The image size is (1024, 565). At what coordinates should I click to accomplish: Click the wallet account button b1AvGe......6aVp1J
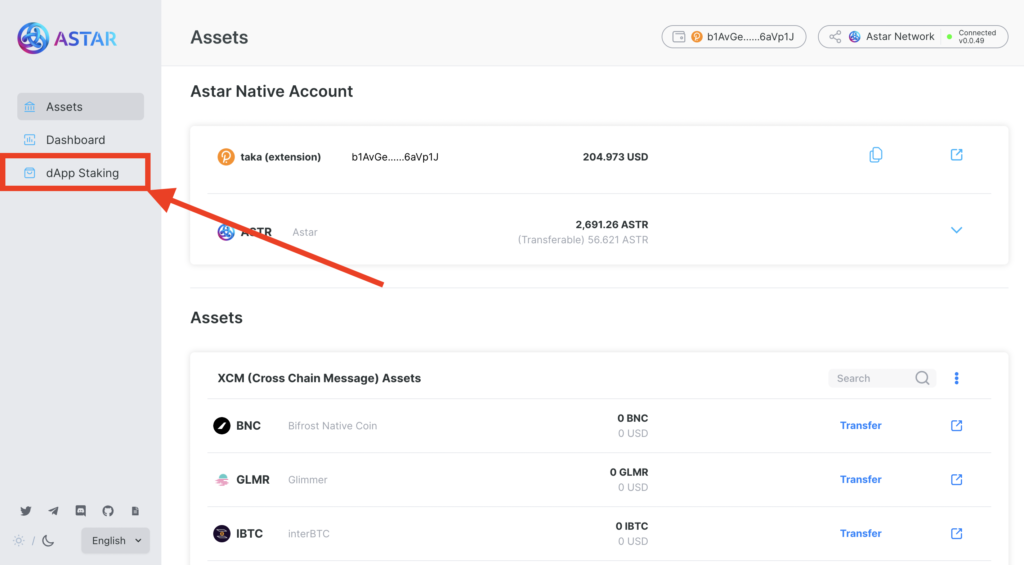[733, 37]
